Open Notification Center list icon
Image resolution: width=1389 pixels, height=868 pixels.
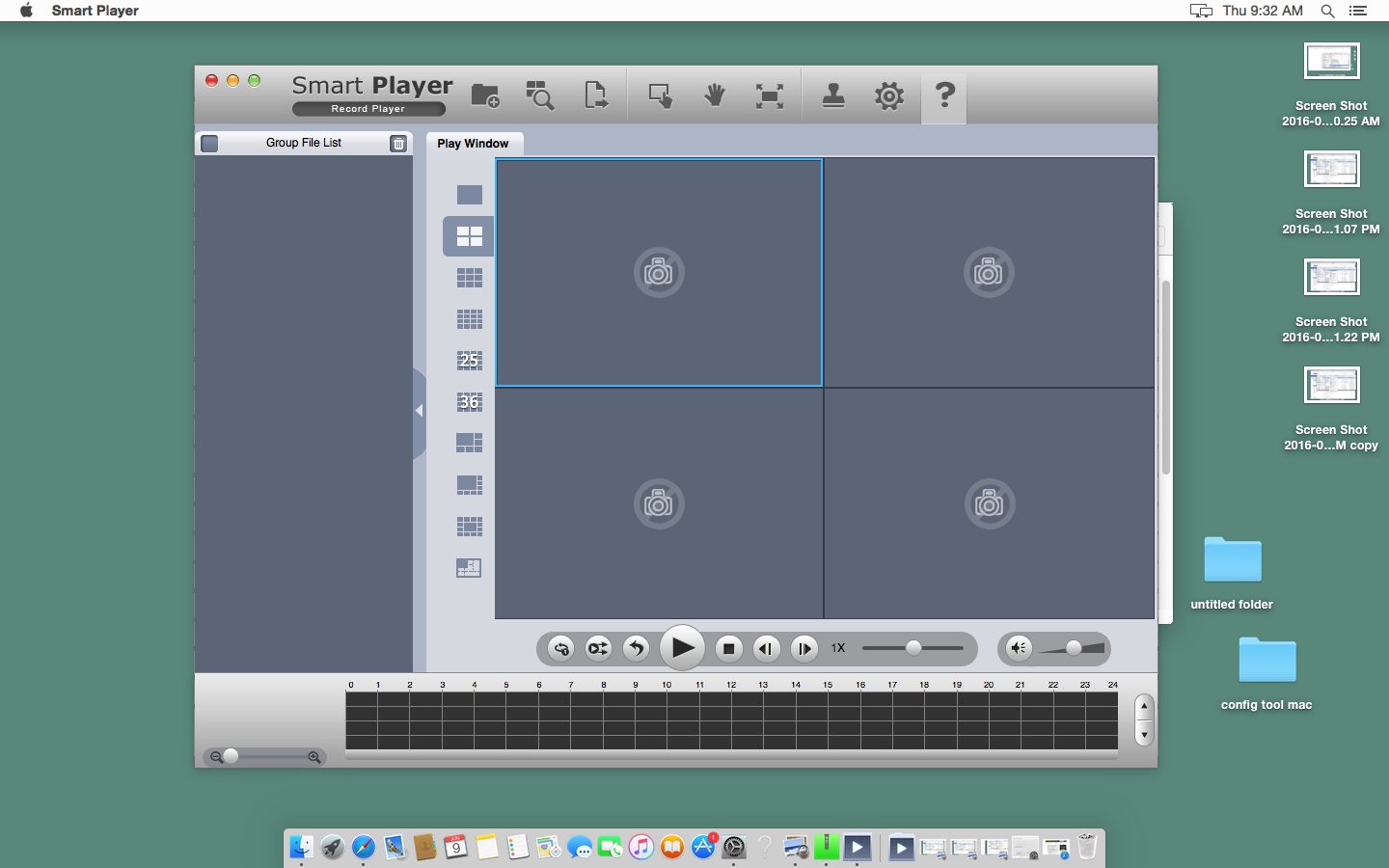pyautogui.click(x=1358, y=11)
